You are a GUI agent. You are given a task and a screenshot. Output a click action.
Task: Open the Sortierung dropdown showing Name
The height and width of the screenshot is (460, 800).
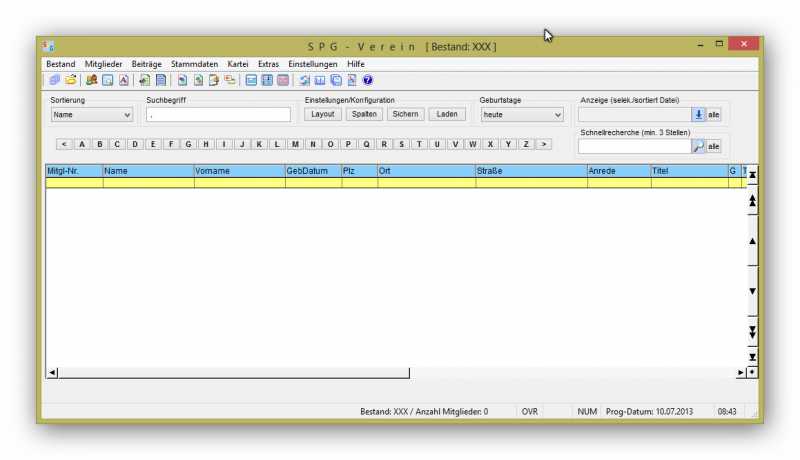click(x=91, y=115)
